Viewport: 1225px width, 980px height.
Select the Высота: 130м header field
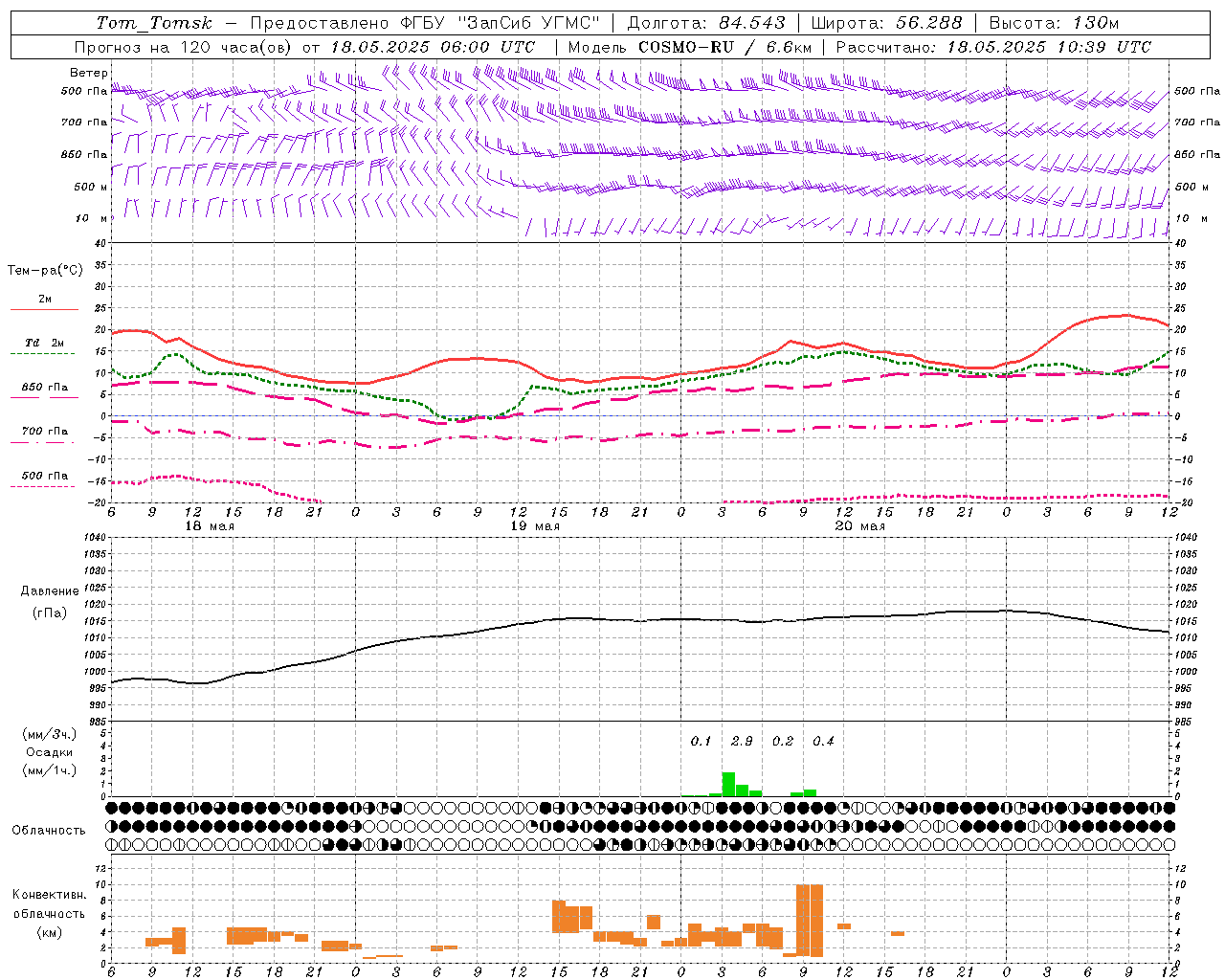(1054, 23)
